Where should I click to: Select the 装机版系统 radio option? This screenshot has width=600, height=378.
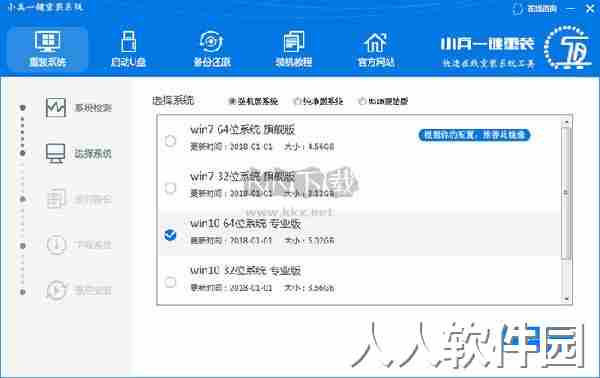point(232,101)
